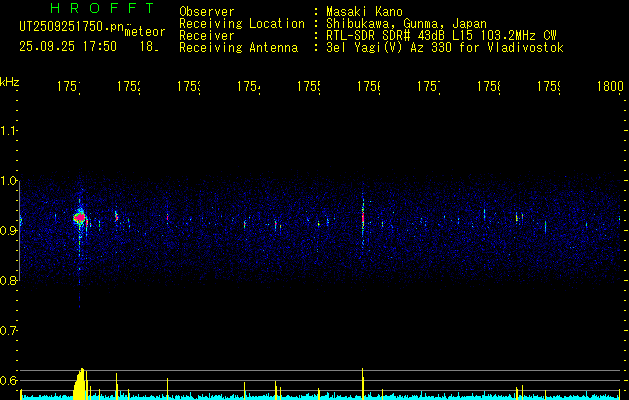
Task: Click the tall yellow amplitude spike at 1756
Action: 363,384
